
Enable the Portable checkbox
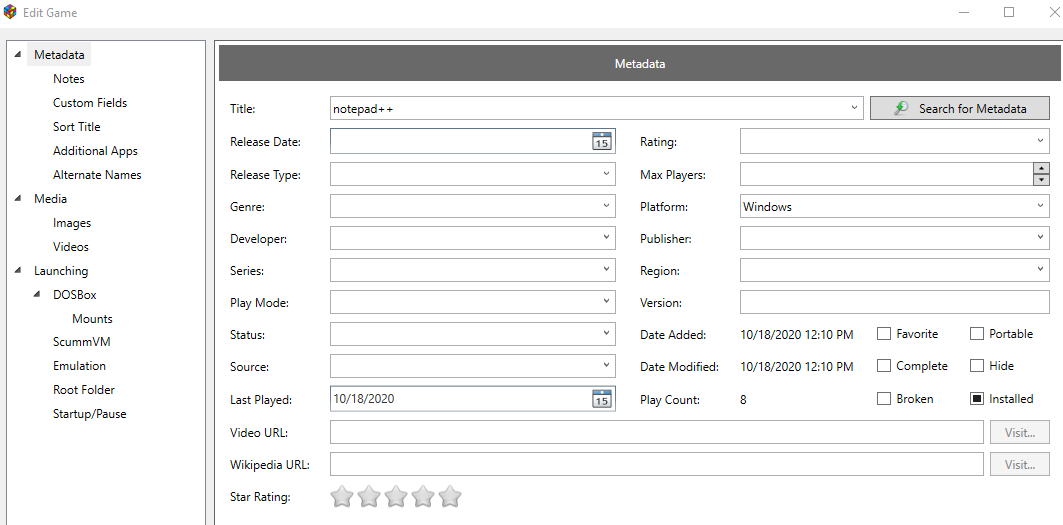pos(976,334)
